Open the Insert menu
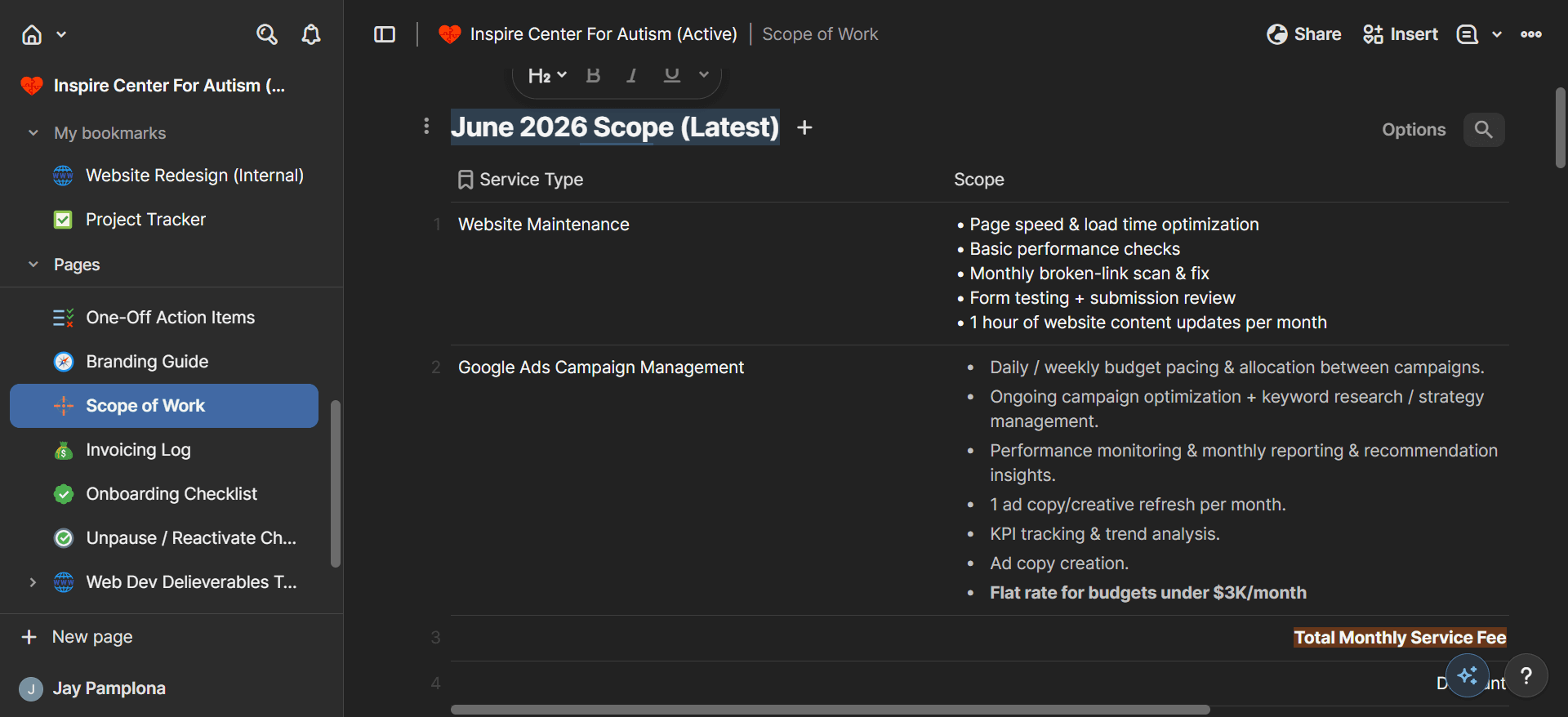The height and width of the screenshot is (717, 1568). click(x=1401, y=34)
